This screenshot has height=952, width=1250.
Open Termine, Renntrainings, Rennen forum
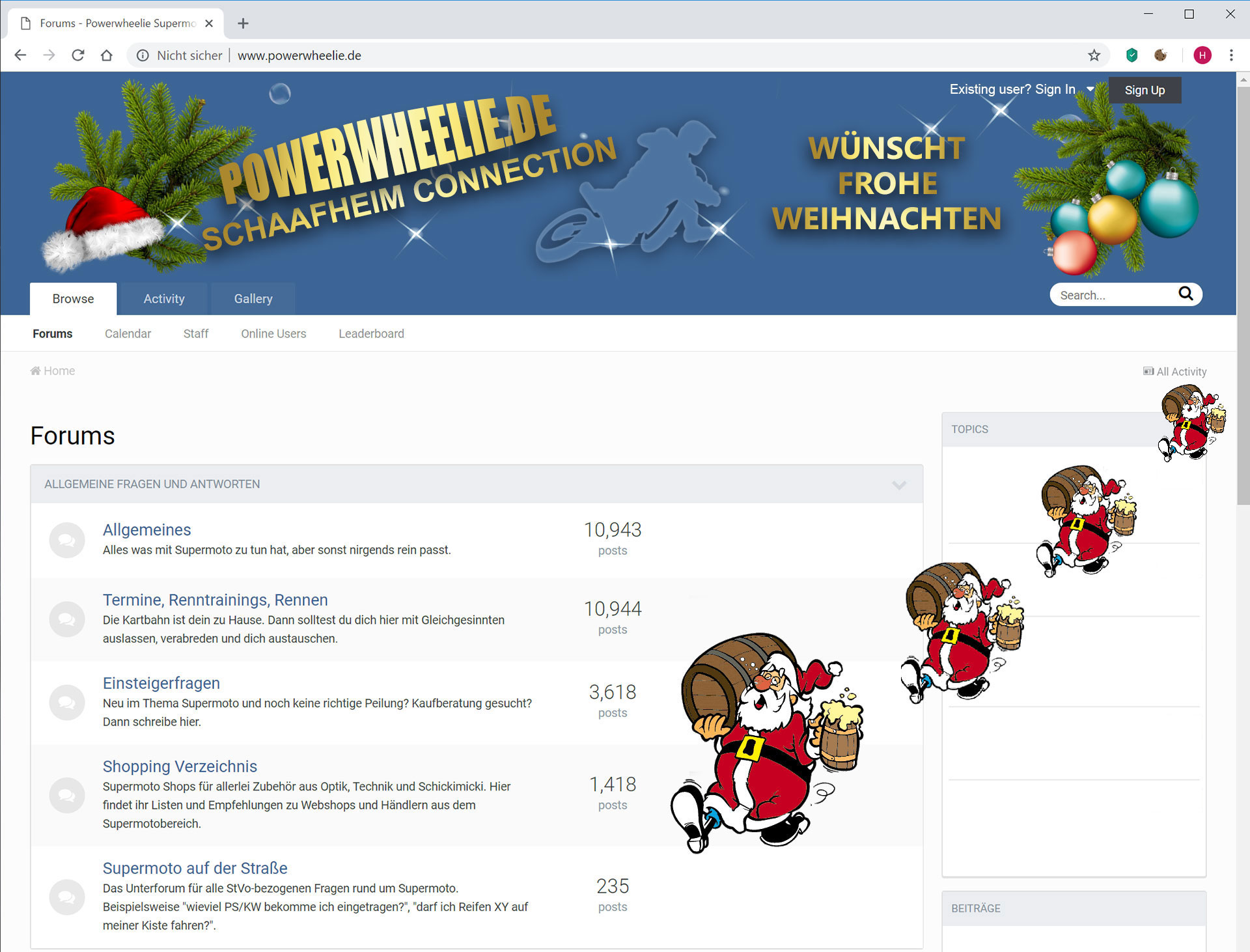(x=215, y=600)
